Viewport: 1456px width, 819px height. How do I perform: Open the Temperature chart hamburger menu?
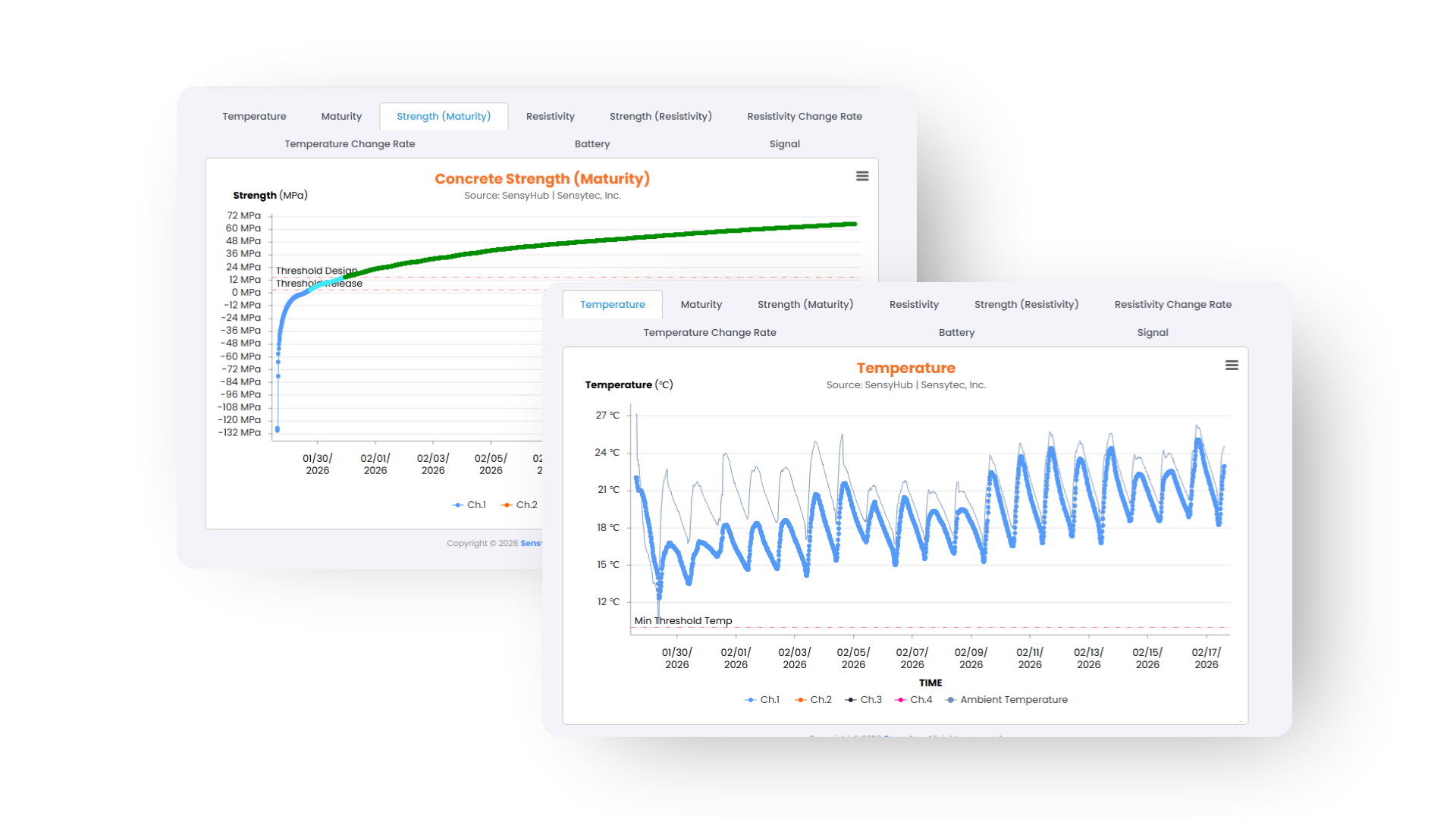(1232, 366)
